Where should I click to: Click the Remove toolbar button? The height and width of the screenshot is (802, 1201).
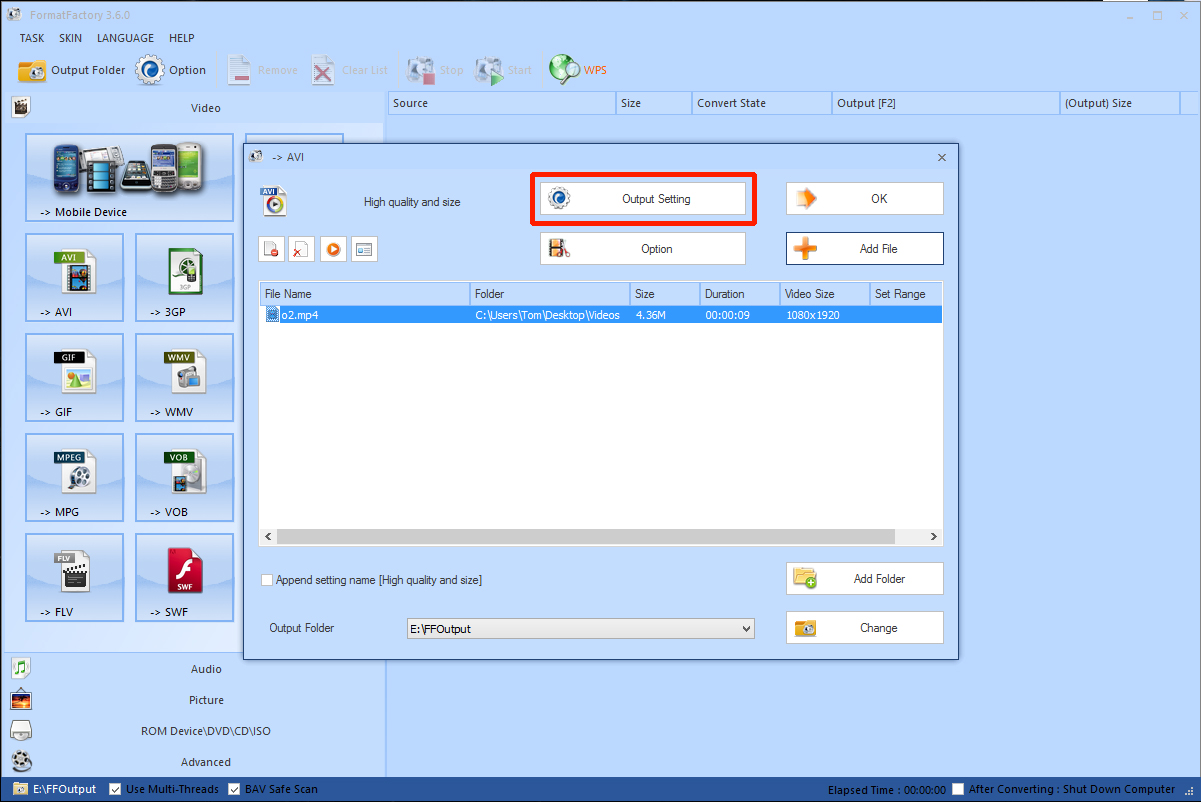coord(262,70)
